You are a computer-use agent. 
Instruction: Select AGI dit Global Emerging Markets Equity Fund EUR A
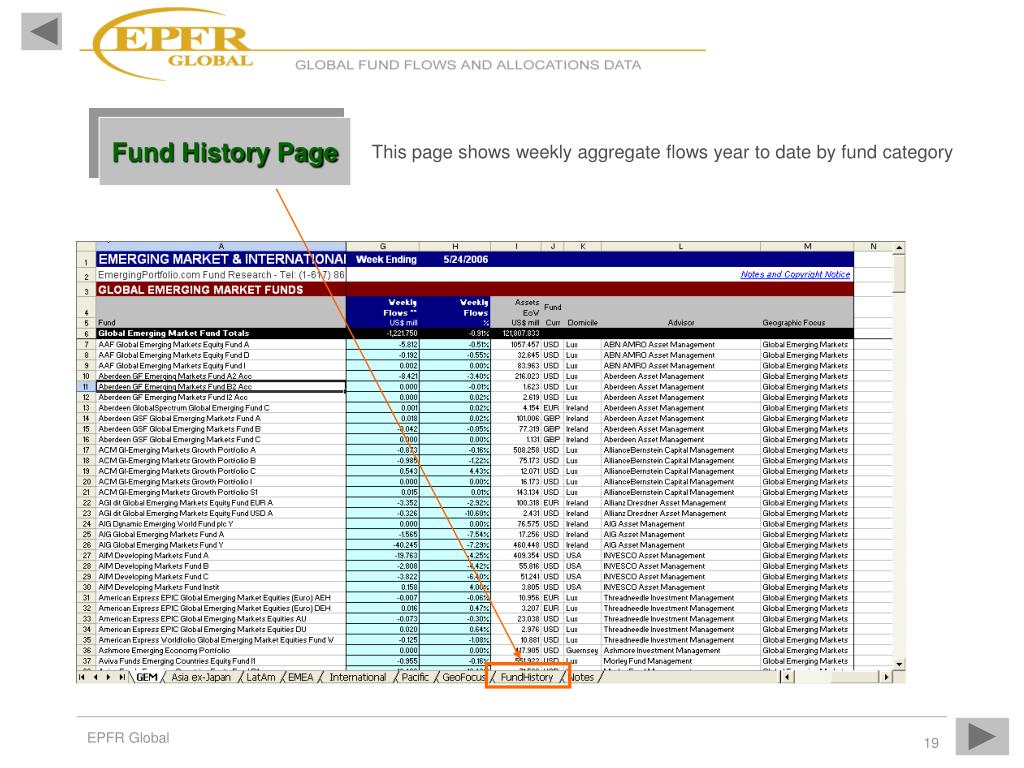[x=221, y=503]
